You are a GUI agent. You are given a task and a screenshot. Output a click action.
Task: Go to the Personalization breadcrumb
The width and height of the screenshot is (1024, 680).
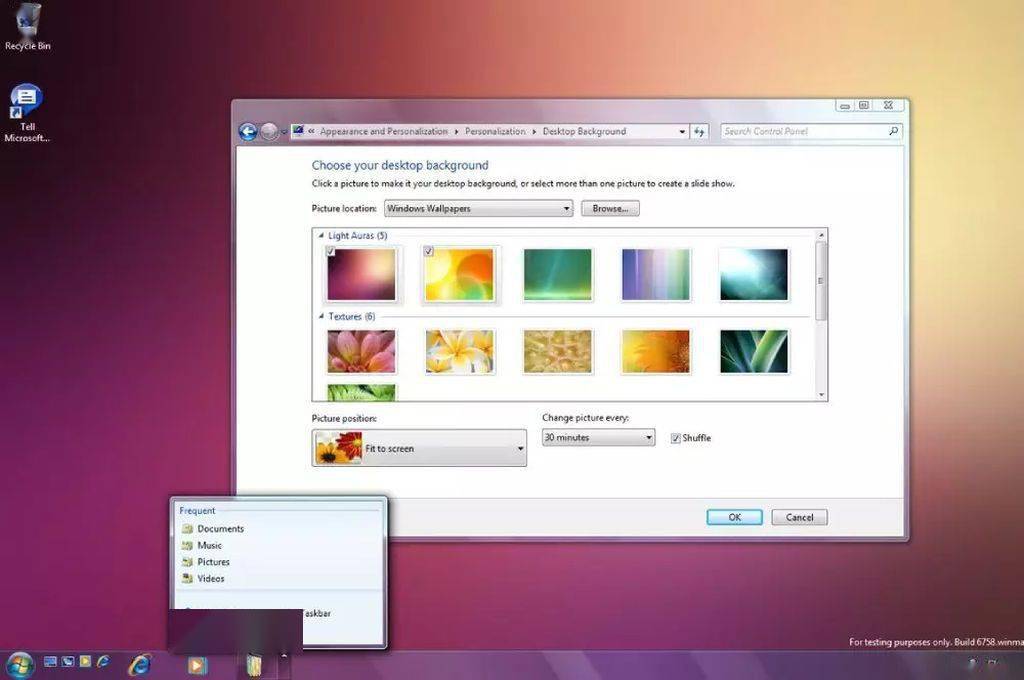point(495,131)
